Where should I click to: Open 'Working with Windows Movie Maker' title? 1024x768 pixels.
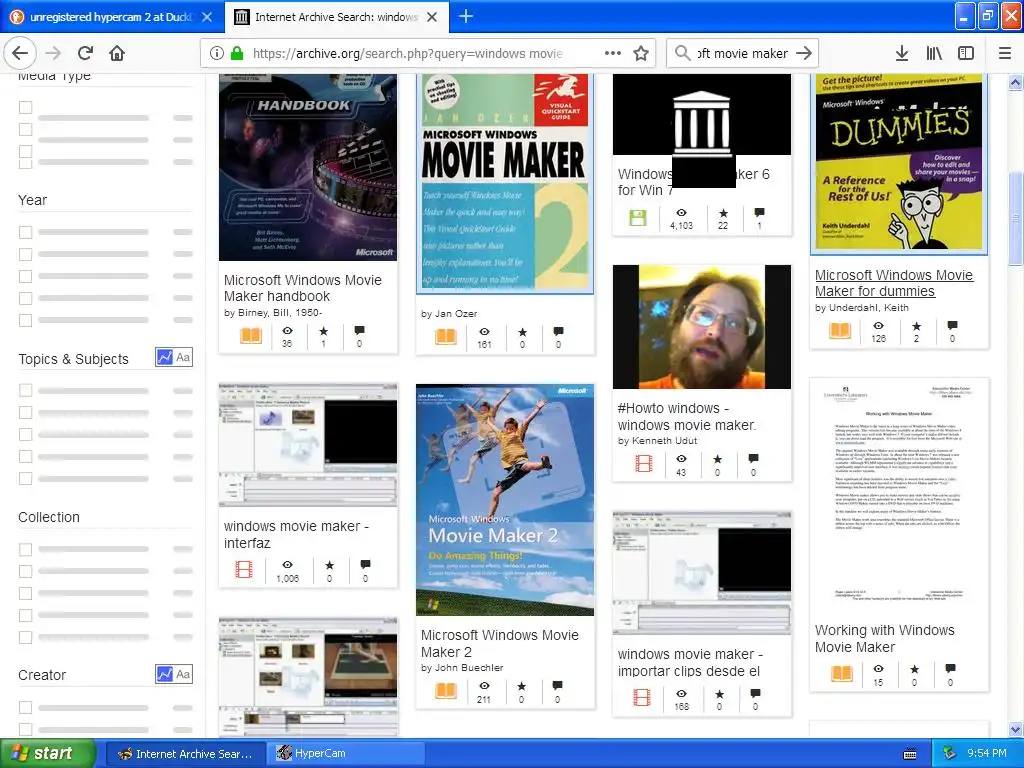click(884, 639)
